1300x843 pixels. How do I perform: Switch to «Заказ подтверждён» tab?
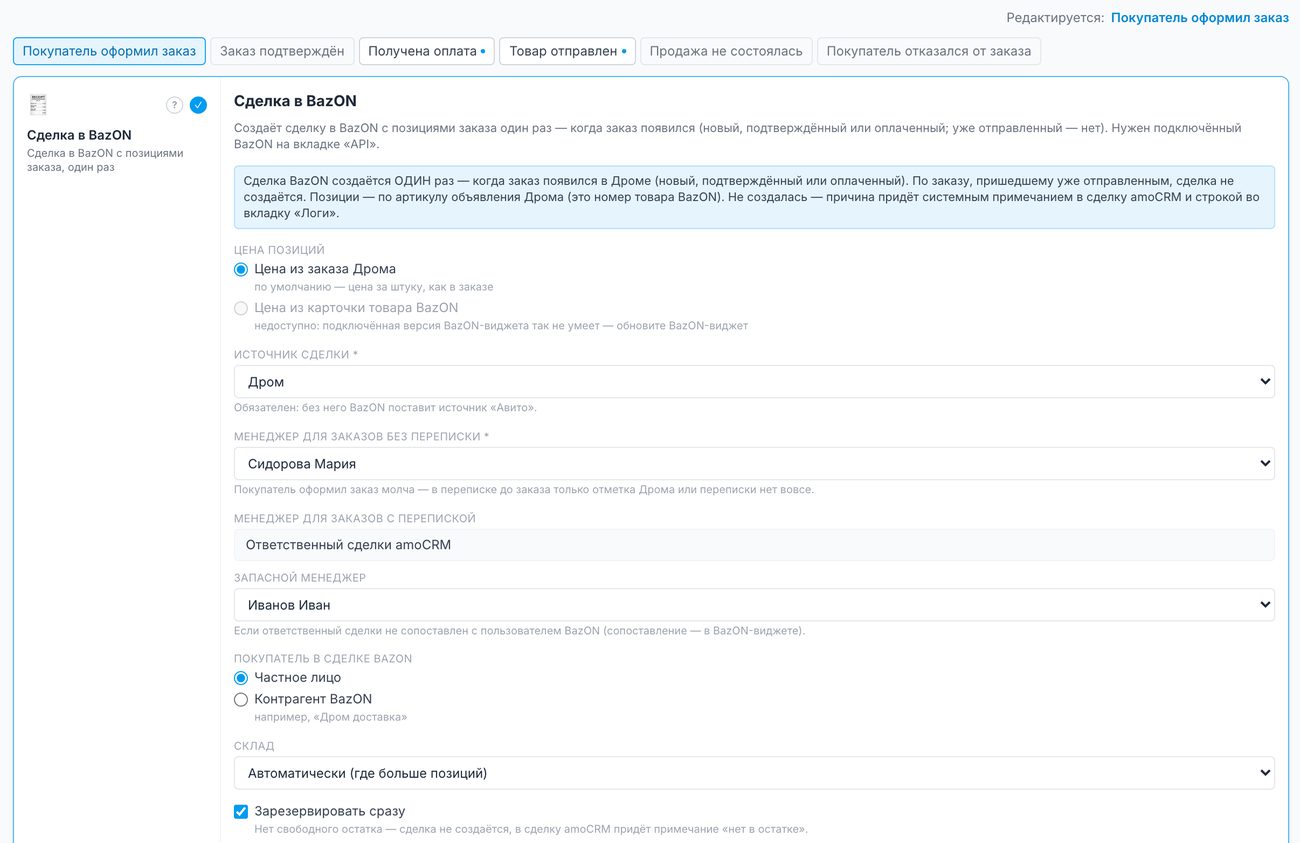(x=282, y=51)
